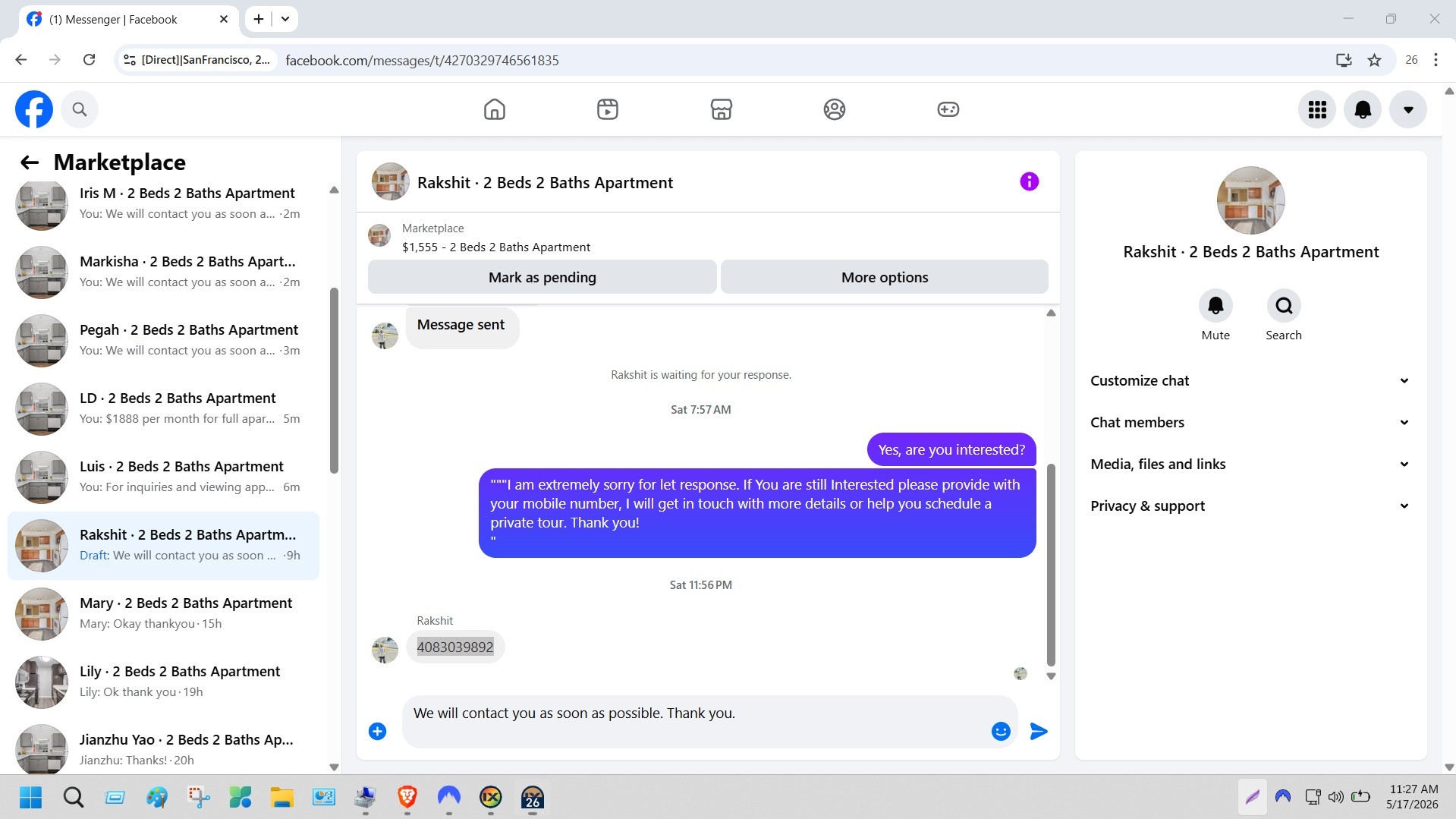Screen dimensions: 1456x819
Task: Open conversation information purple icon
Action: [1030, 181]
